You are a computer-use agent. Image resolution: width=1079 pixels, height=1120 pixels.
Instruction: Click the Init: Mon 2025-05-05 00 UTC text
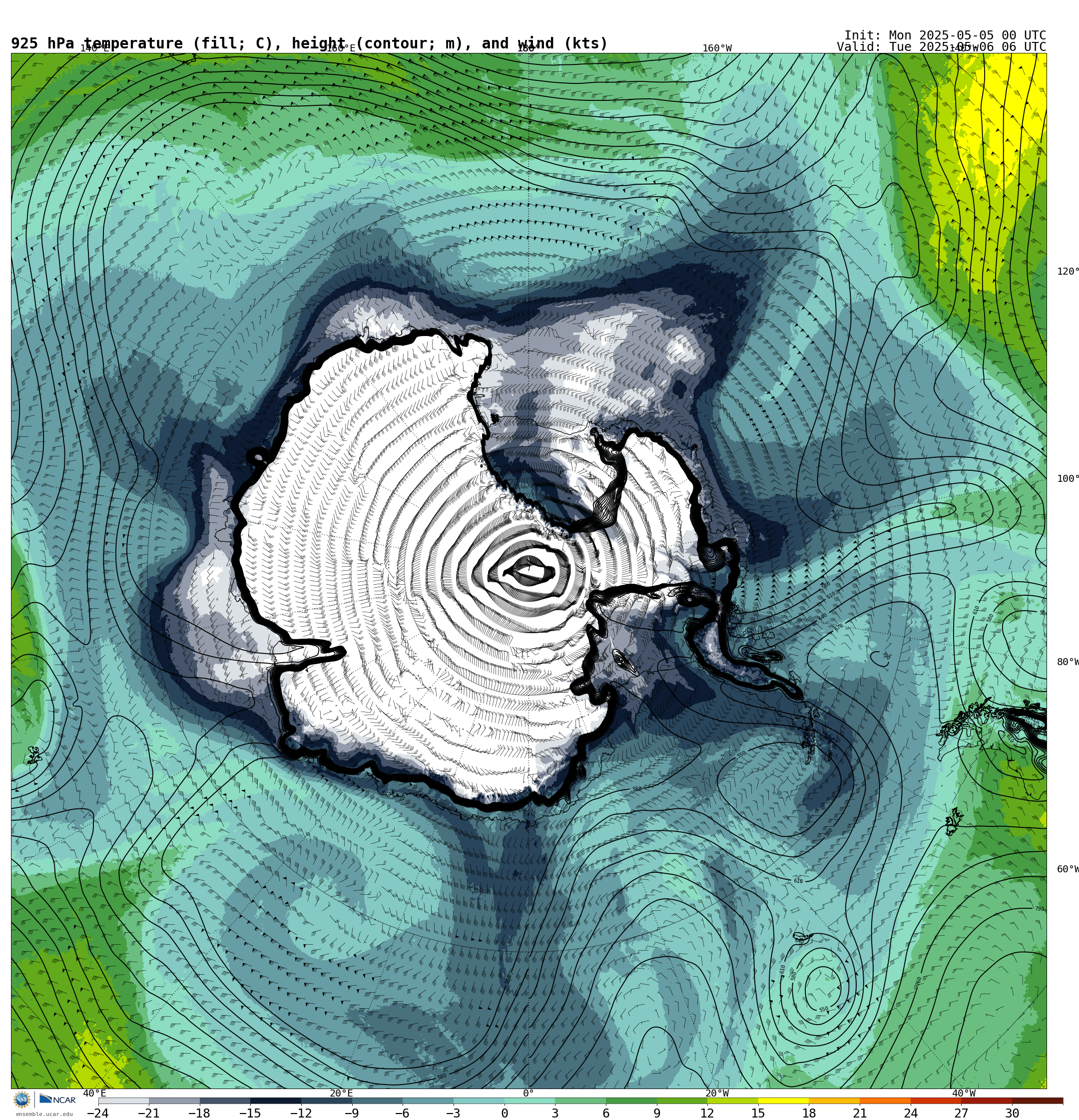[945, 35]
